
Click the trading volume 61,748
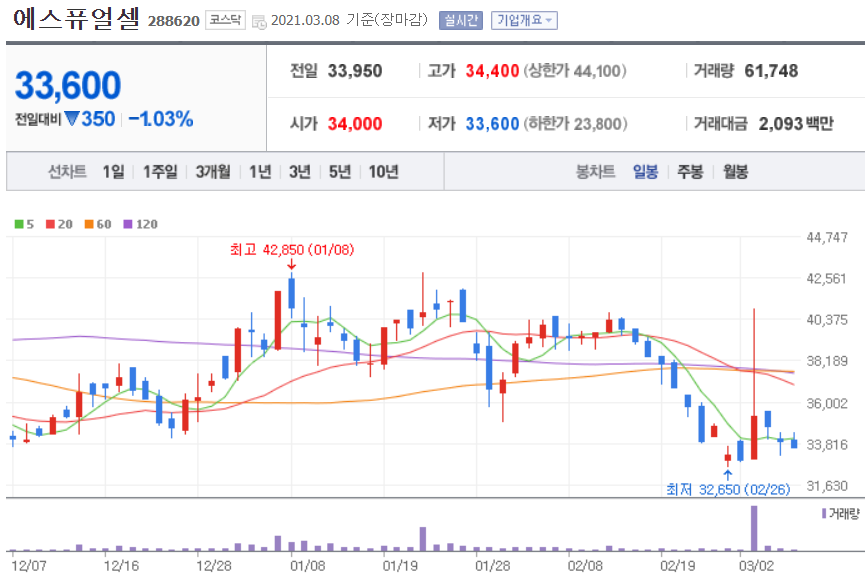pyautogui.click(x=771, y=71)
